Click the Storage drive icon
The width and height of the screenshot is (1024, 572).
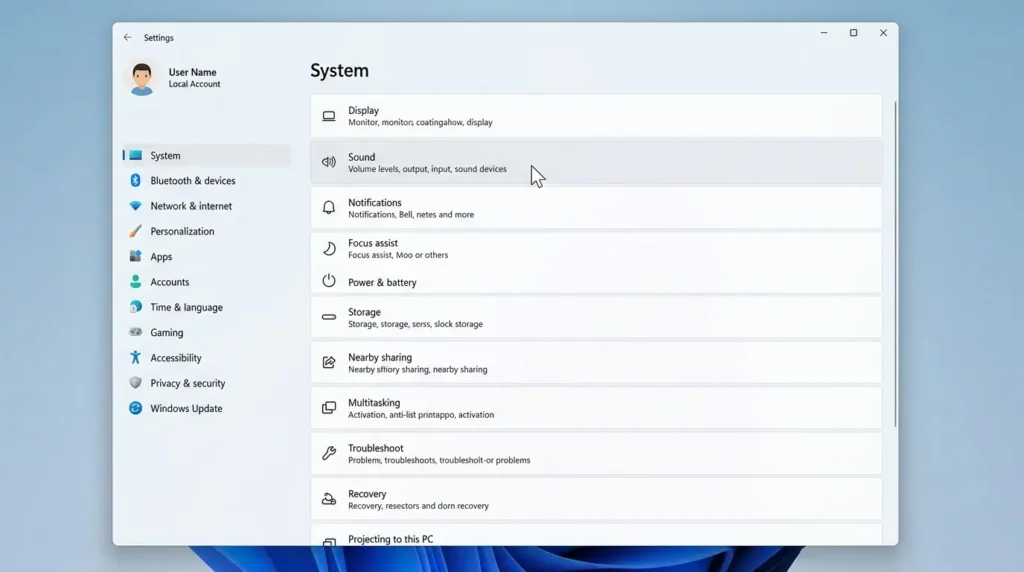point(329,317)
